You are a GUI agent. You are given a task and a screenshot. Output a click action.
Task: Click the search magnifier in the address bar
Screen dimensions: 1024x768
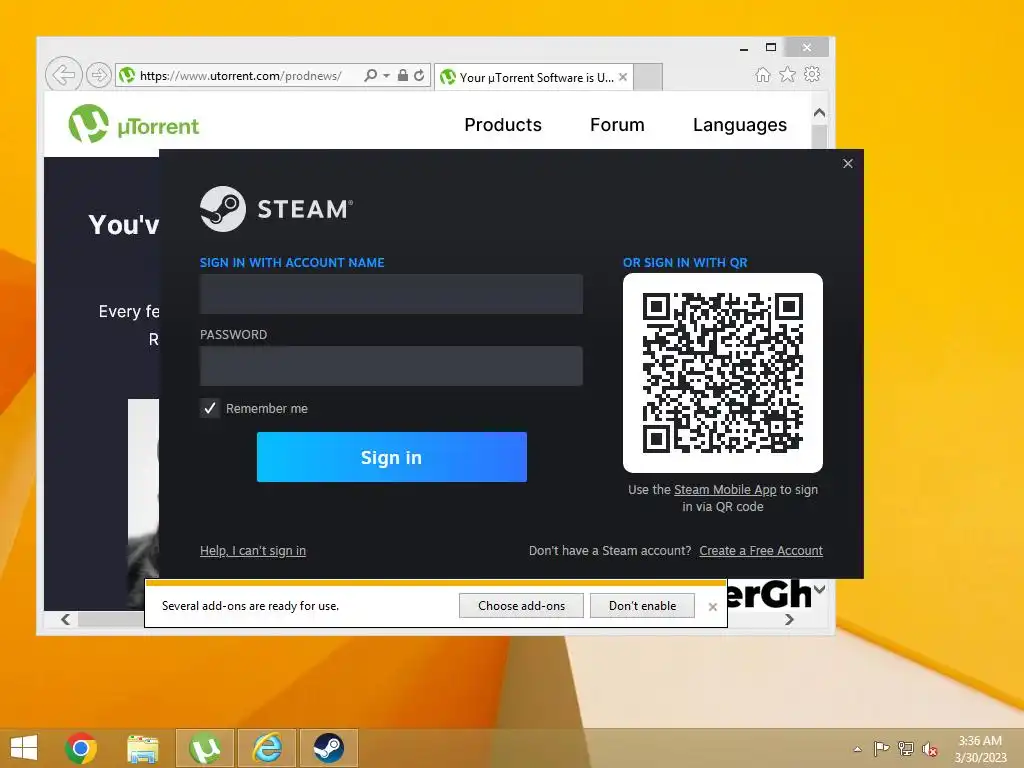click(370, 75)
